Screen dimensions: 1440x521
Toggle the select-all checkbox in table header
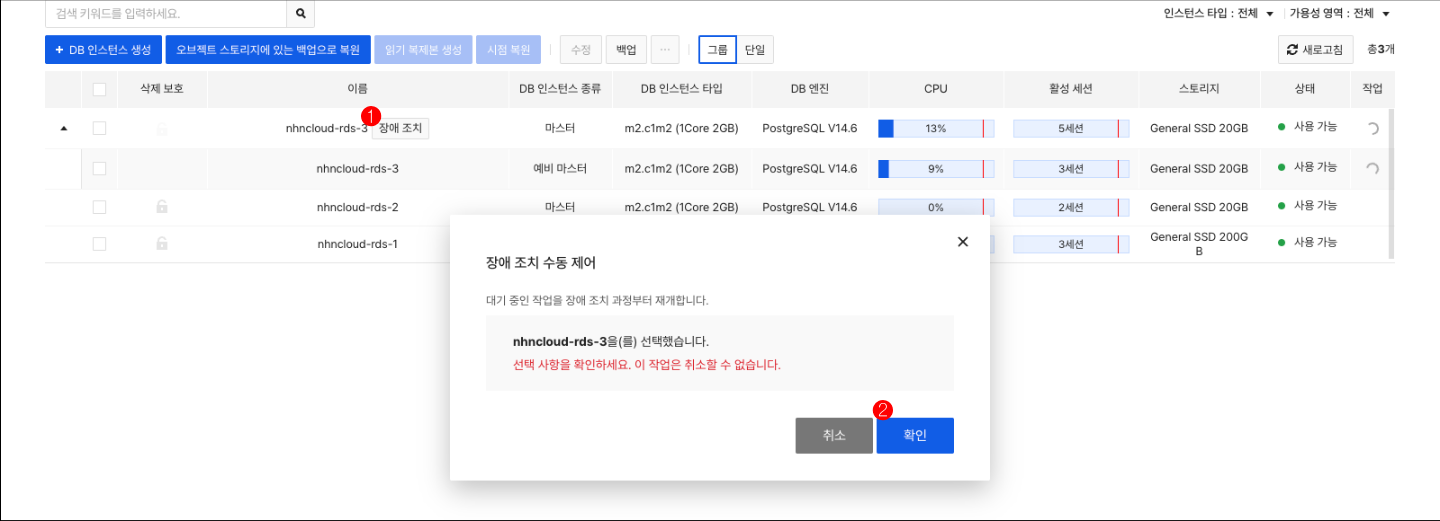[99, 89]
